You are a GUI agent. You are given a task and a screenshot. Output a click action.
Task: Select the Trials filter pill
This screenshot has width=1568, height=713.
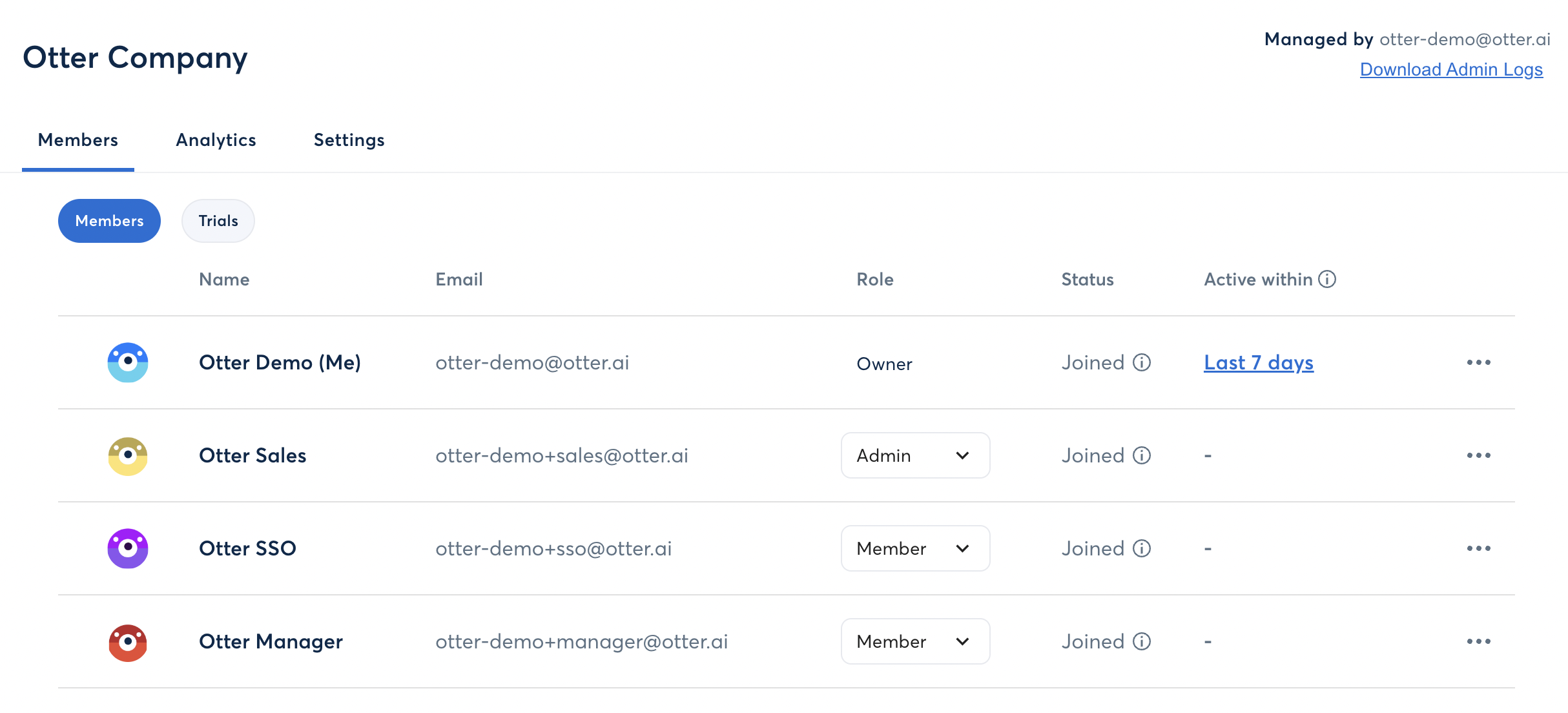pos(218,221)
